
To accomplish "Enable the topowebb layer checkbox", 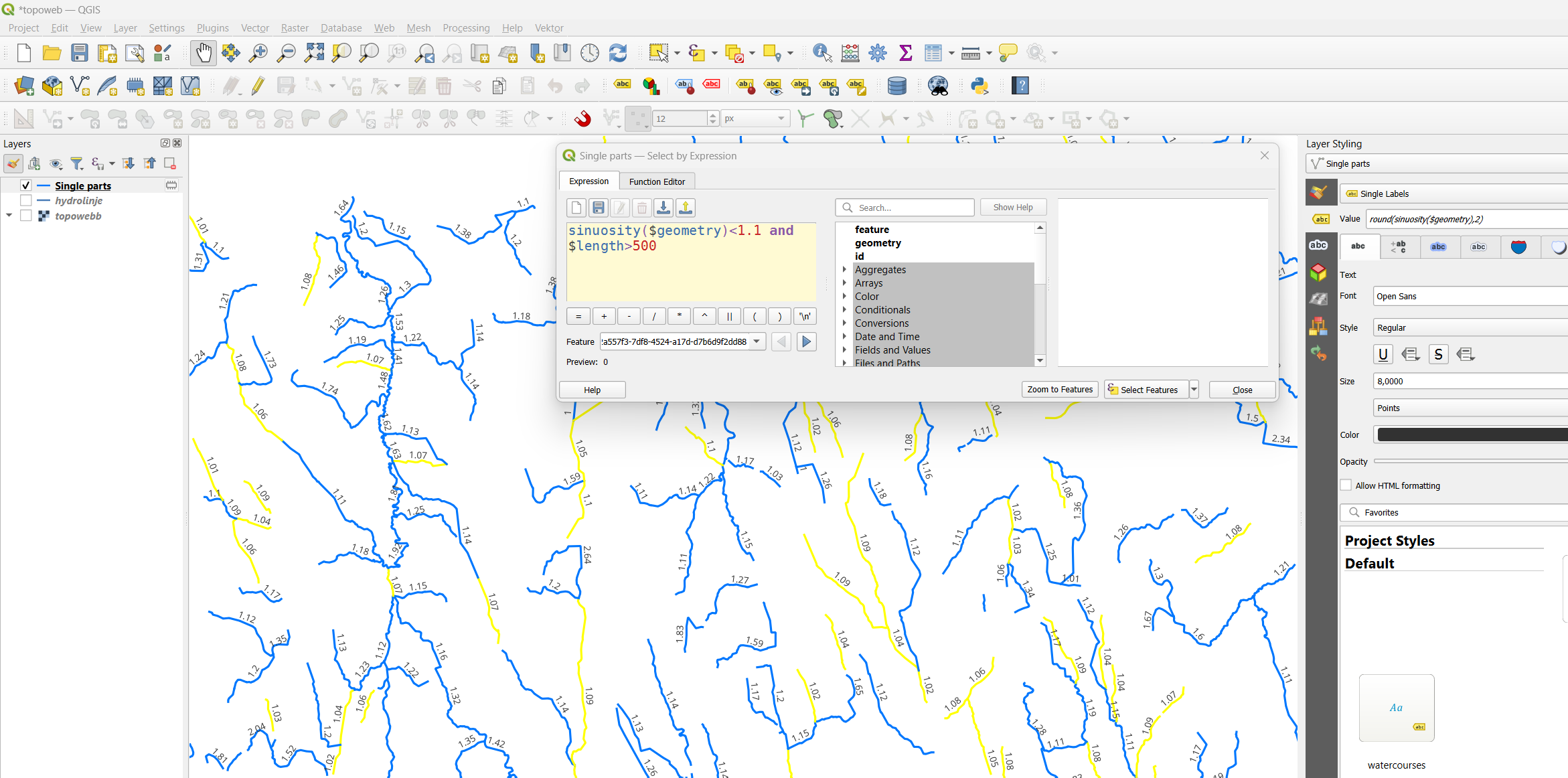I will coord(26,216).
